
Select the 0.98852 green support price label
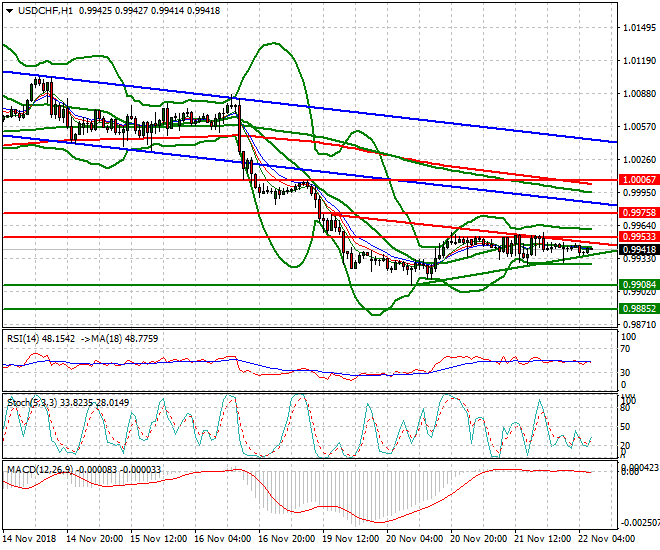[x=639, y=309]
